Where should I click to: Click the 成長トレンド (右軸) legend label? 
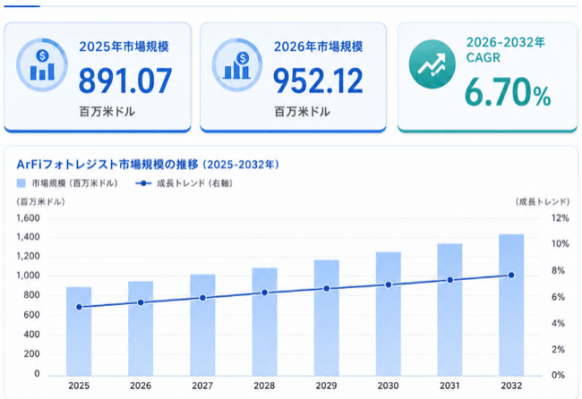coord(195,183)
